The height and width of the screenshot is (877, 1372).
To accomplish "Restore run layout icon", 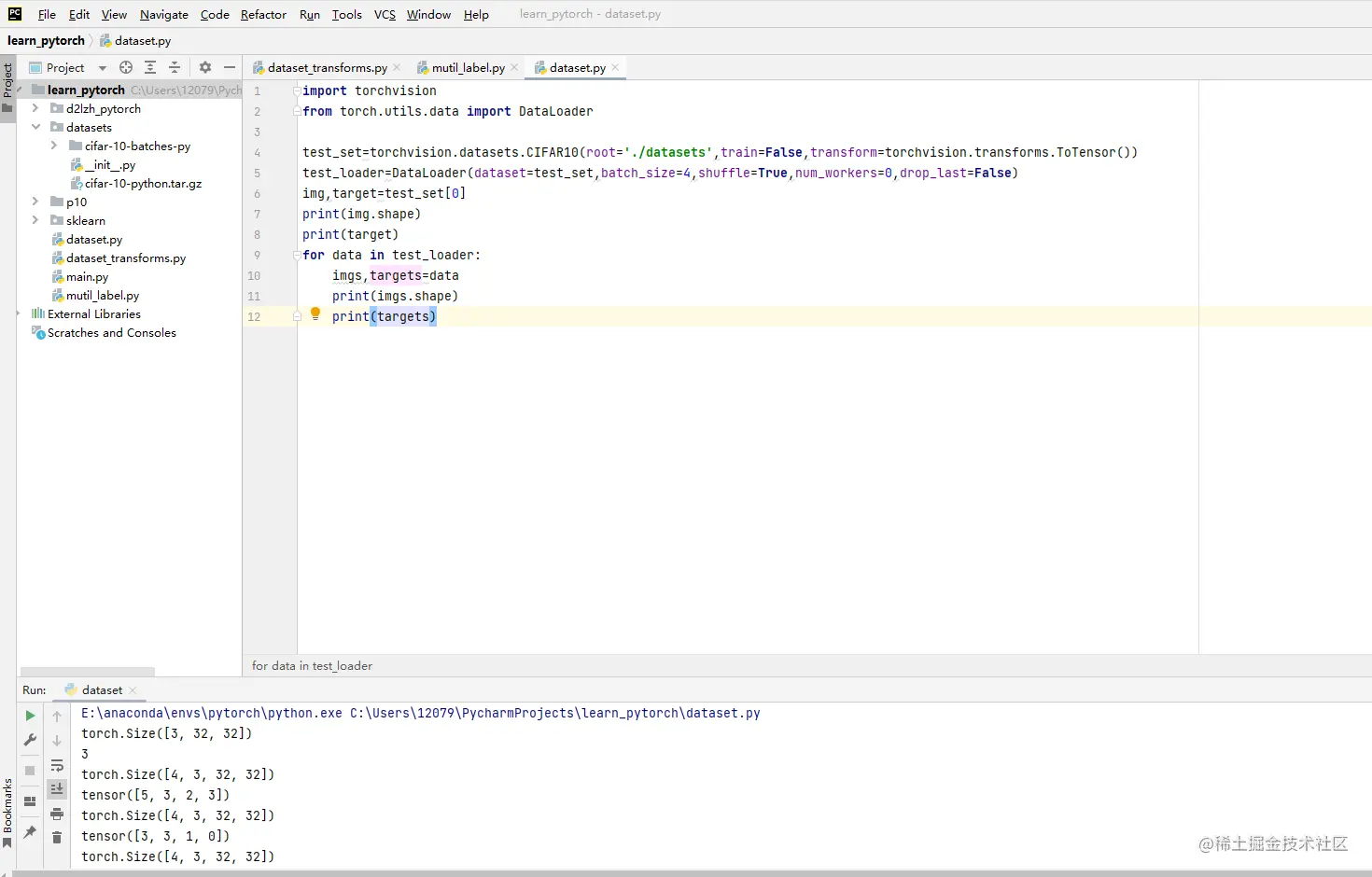I will click(30, 800).
